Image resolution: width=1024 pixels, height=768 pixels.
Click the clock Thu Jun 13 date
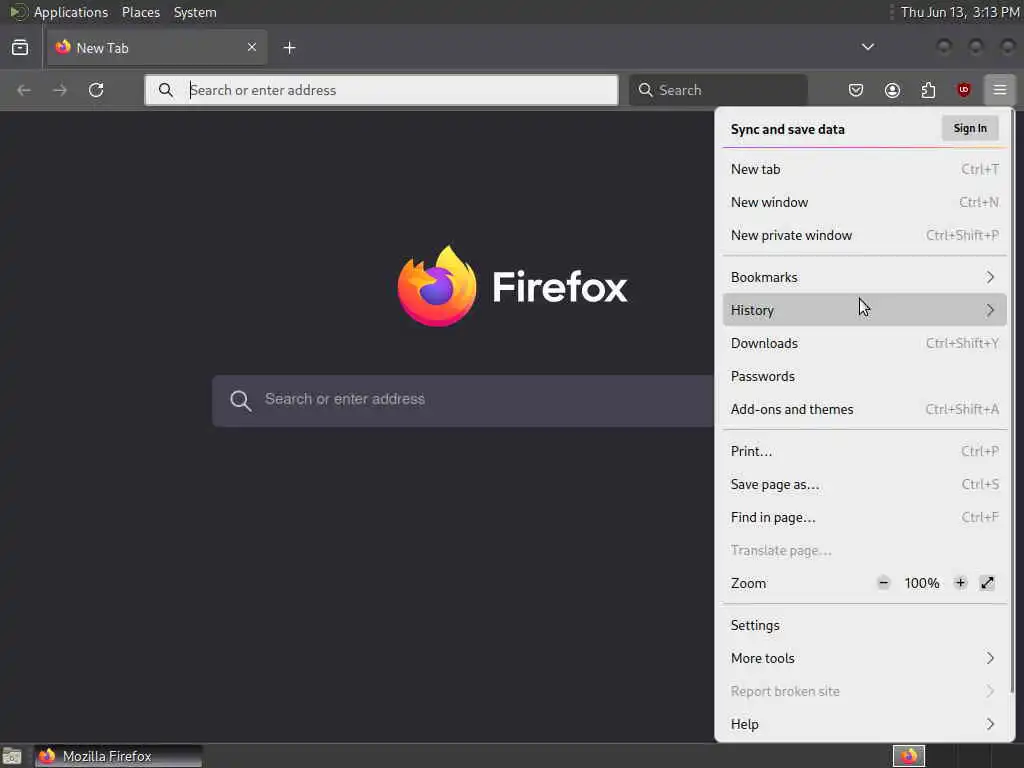point(959,12)
